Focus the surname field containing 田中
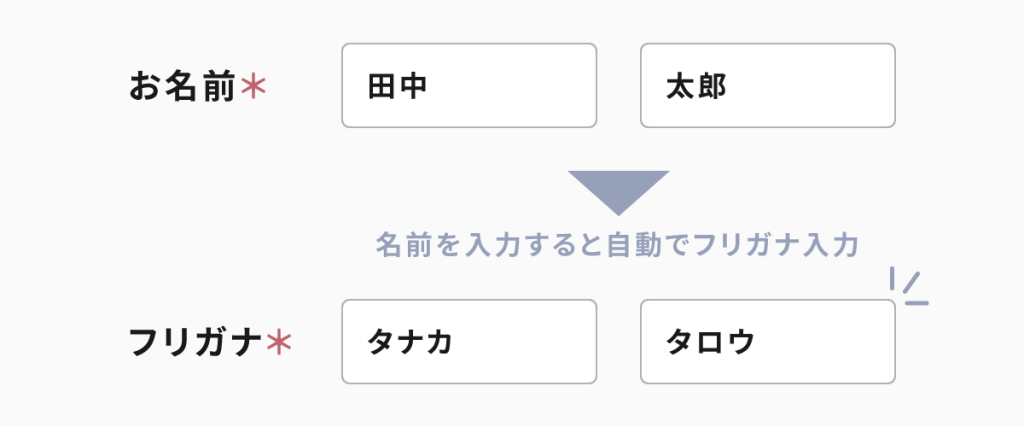 (x=469, y=86)
